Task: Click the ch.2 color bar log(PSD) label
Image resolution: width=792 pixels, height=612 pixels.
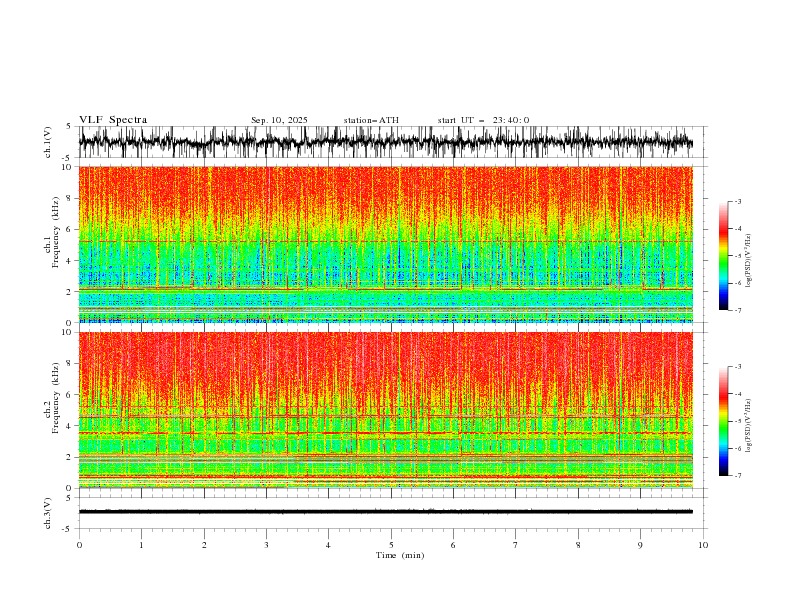Action: point(750,426)
